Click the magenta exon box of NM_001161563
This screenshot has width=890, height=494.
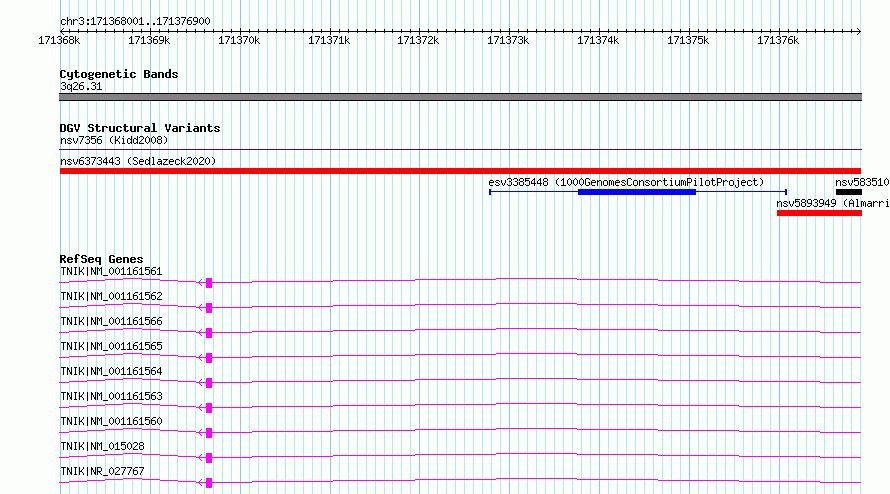click(x=209, y=408)
